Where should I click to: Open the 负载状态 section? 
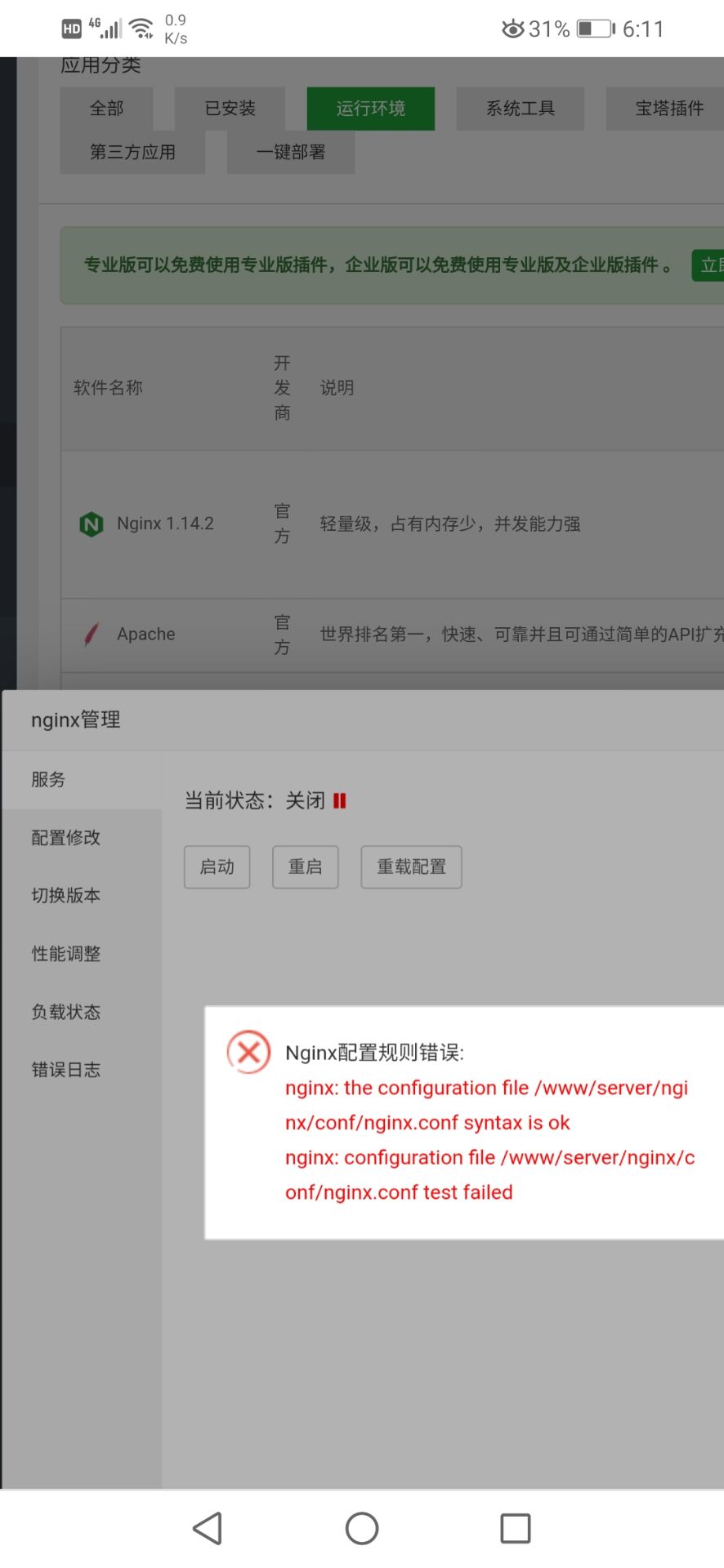pos(82,1012)
